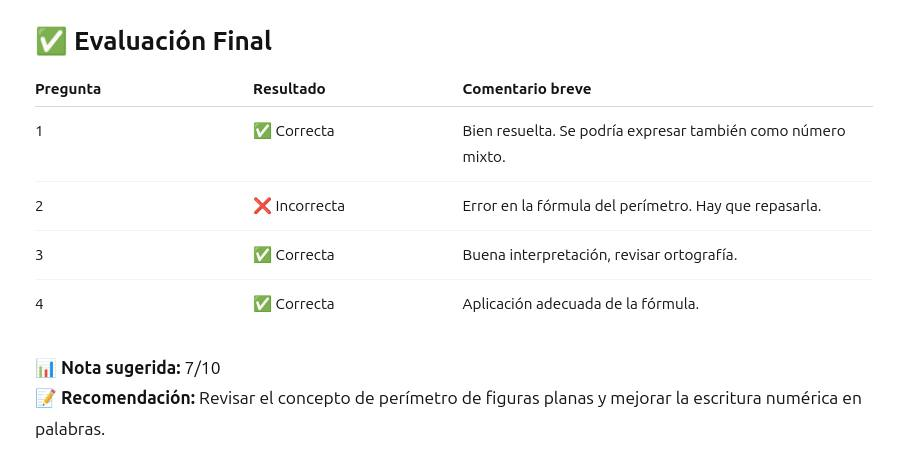Click the Evaluación Final heading text

coord(173,41)
